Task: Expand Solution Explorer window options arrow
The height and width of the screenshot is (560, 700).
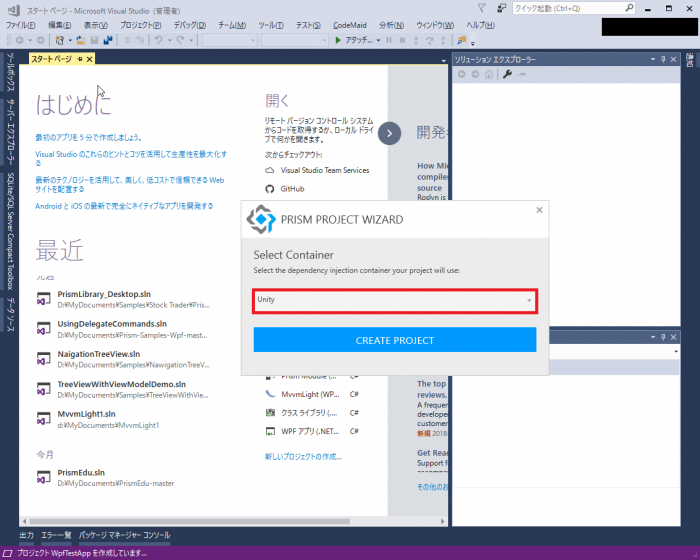Action: pos(651,60)
